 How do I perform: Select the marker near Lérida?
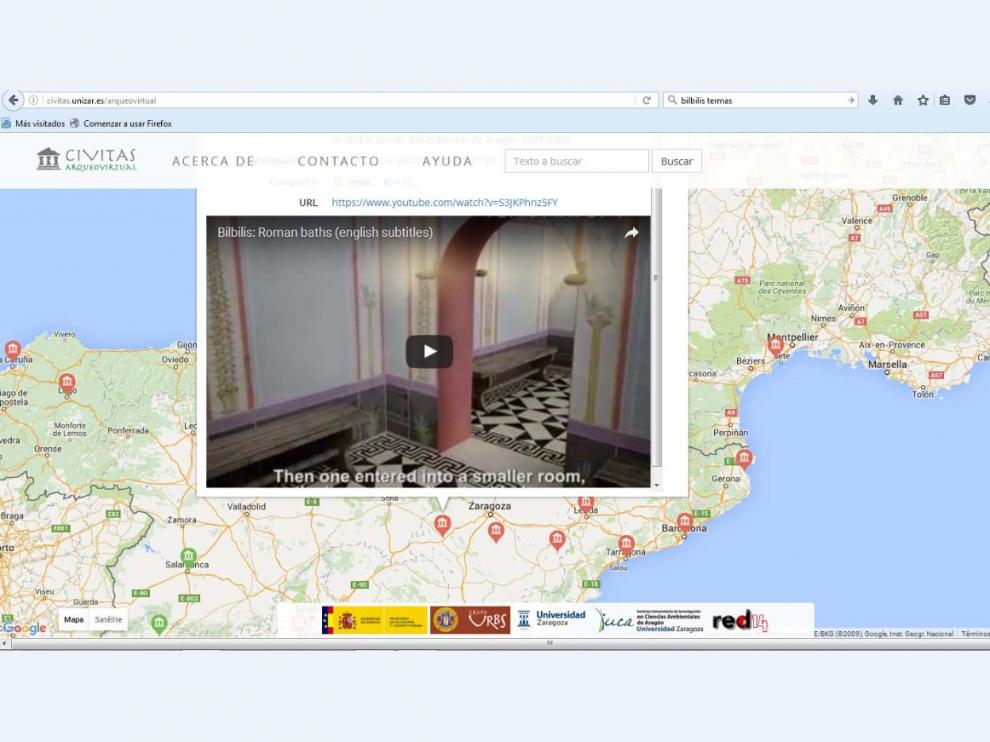coord(586,505)
